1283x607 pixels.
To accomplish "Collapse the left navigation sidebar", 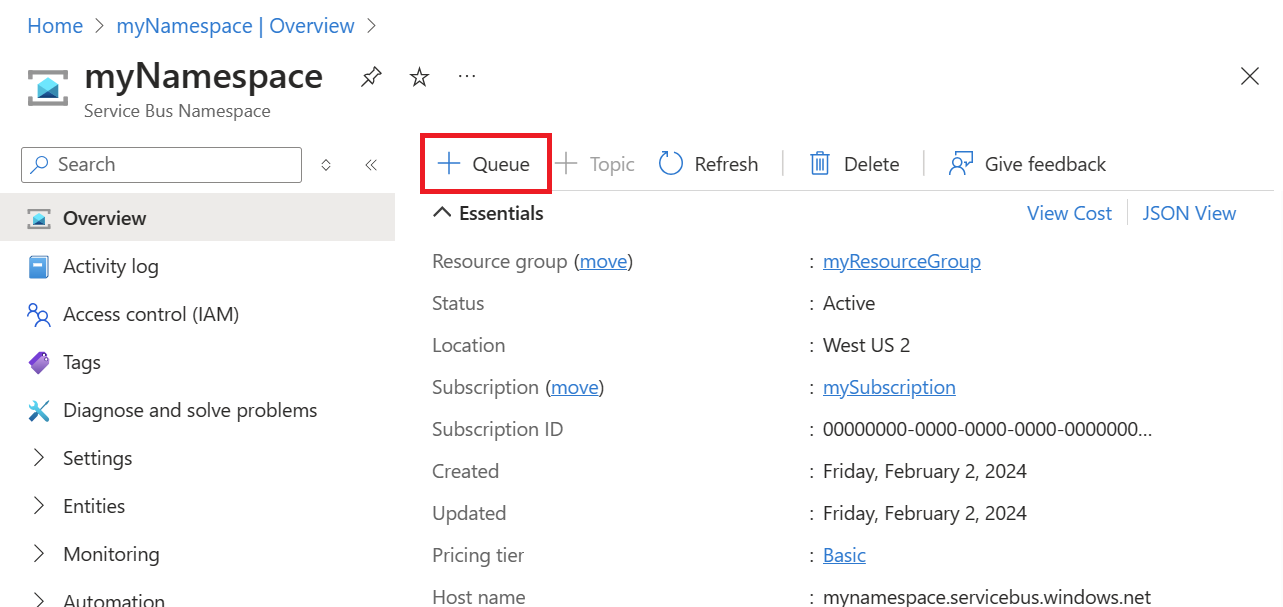I will [371, 164].
